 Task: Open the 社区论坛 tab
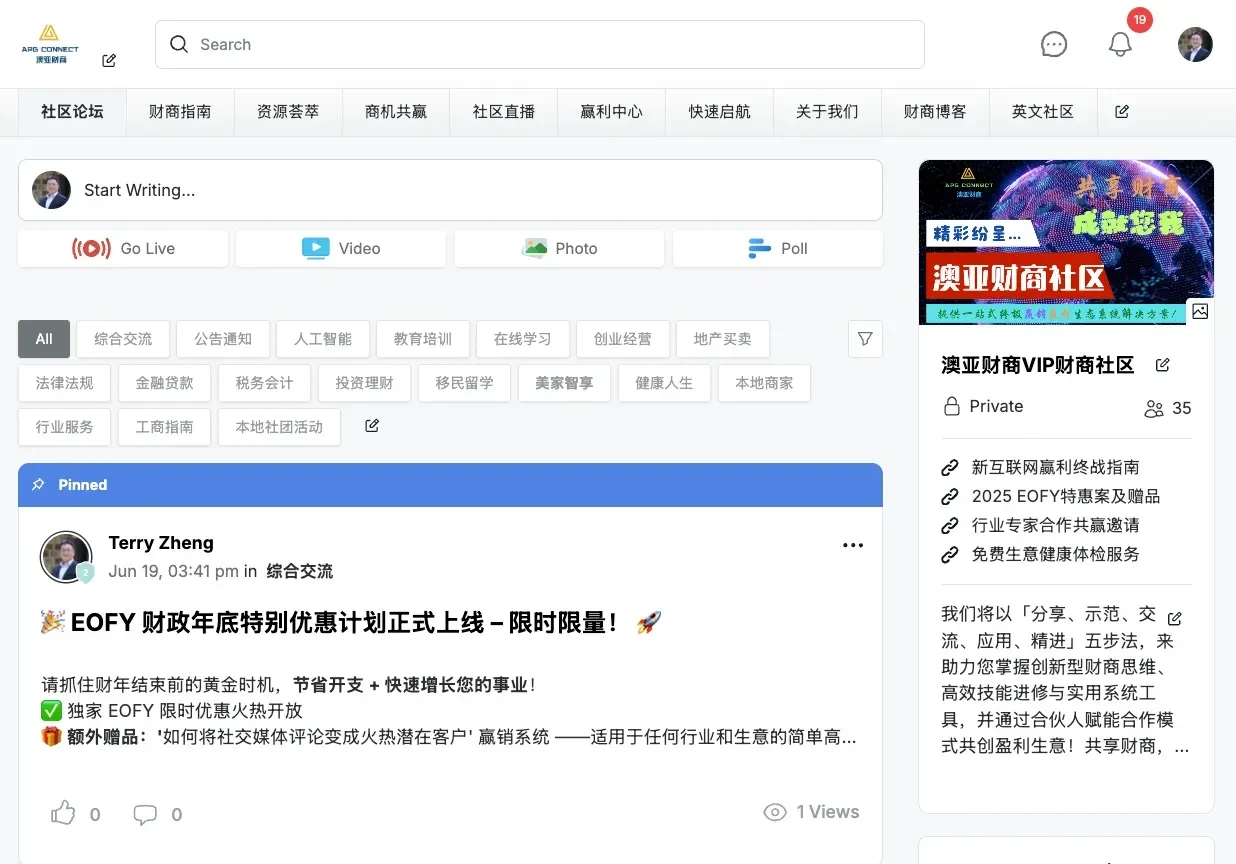pos(72,112)
